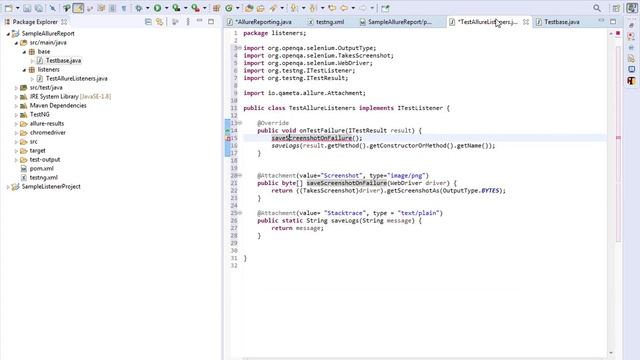
Task: Expand the src/test/java folder
Action: [x=16, y=88]
